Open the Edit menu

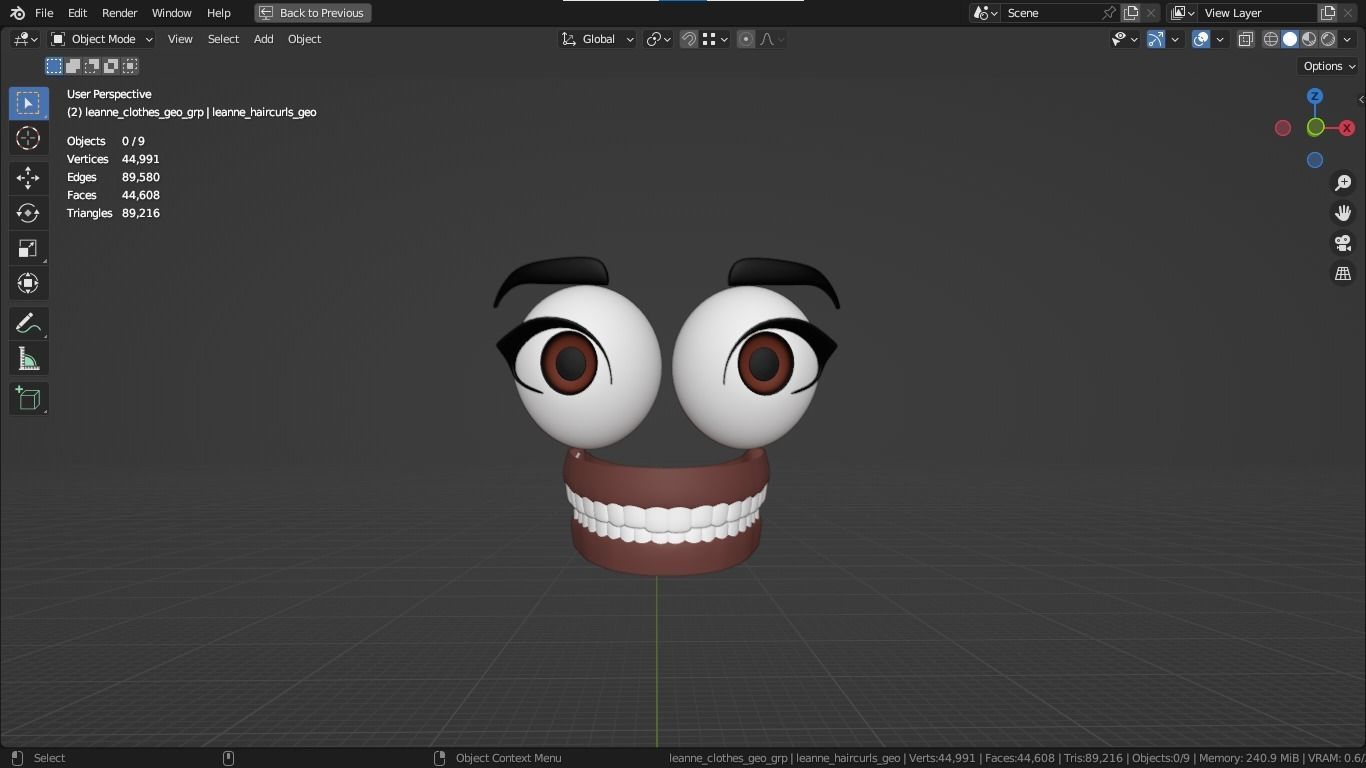(x=77, y=13)
